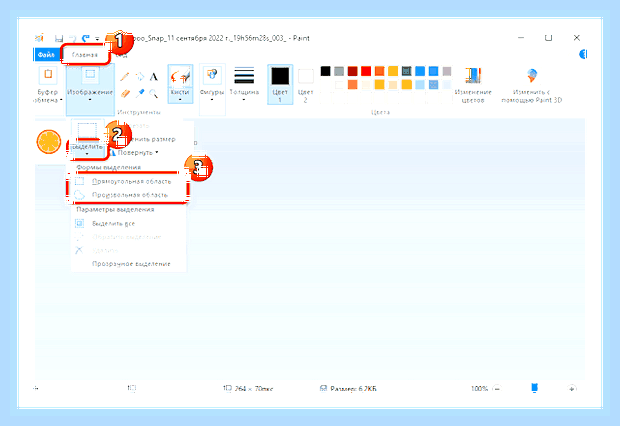Click the Undo arrow in title bar

click(x=72, y=38)
